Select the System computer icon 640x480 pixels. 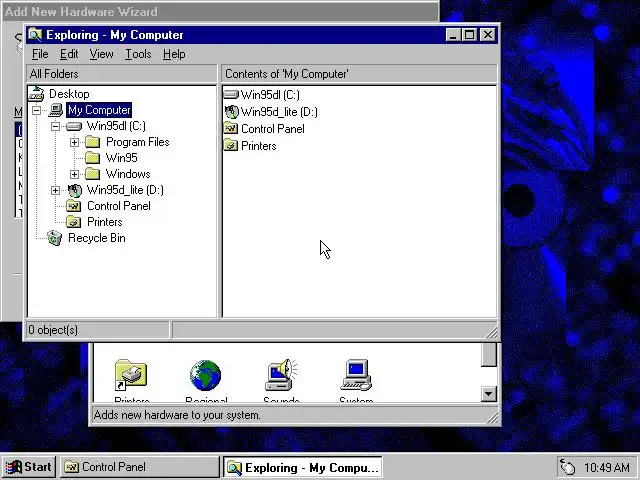356,375
